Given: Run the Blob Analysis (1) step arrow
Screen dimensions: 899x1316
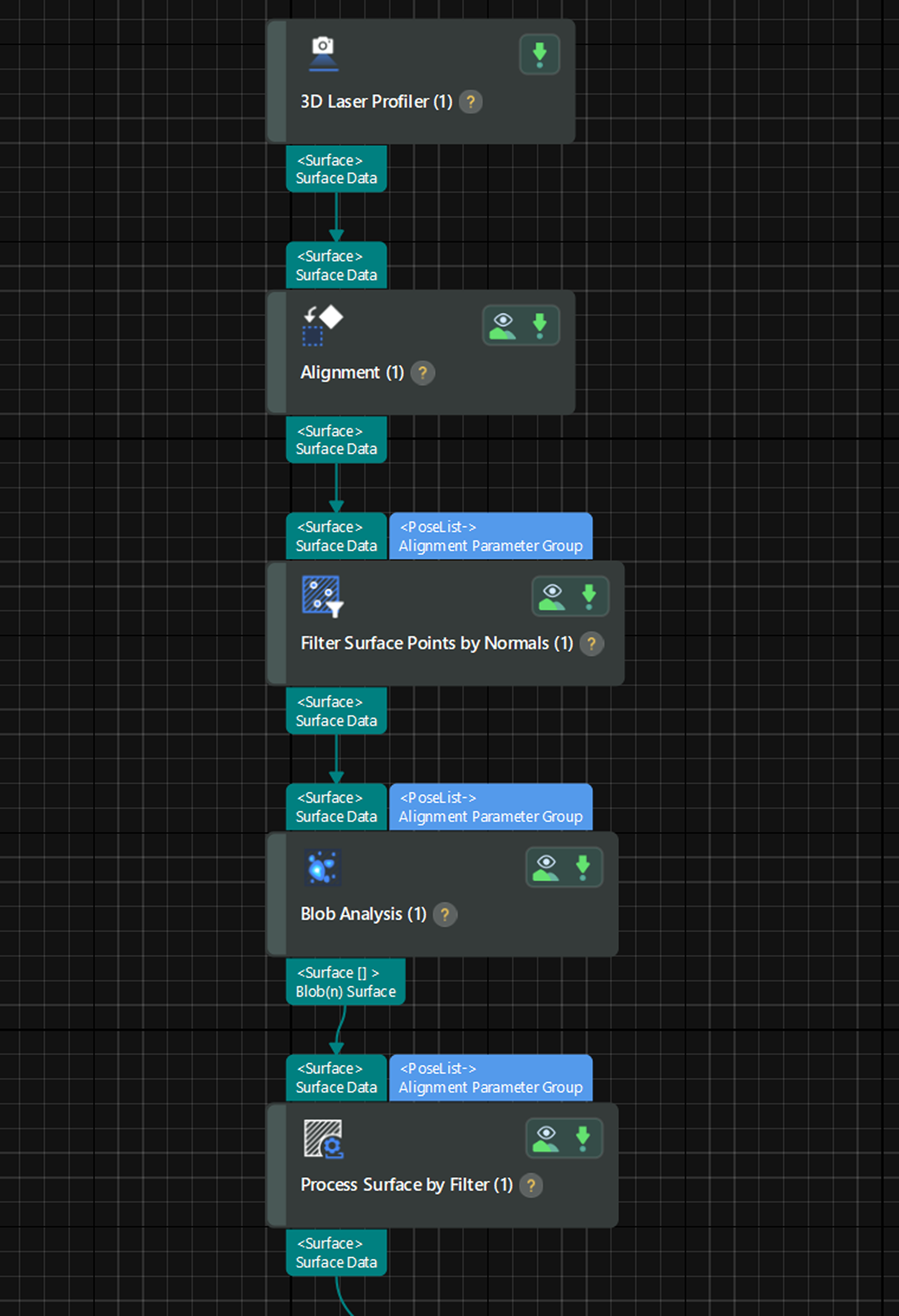Looking at the screenshot, I should [x=583, y=867].
